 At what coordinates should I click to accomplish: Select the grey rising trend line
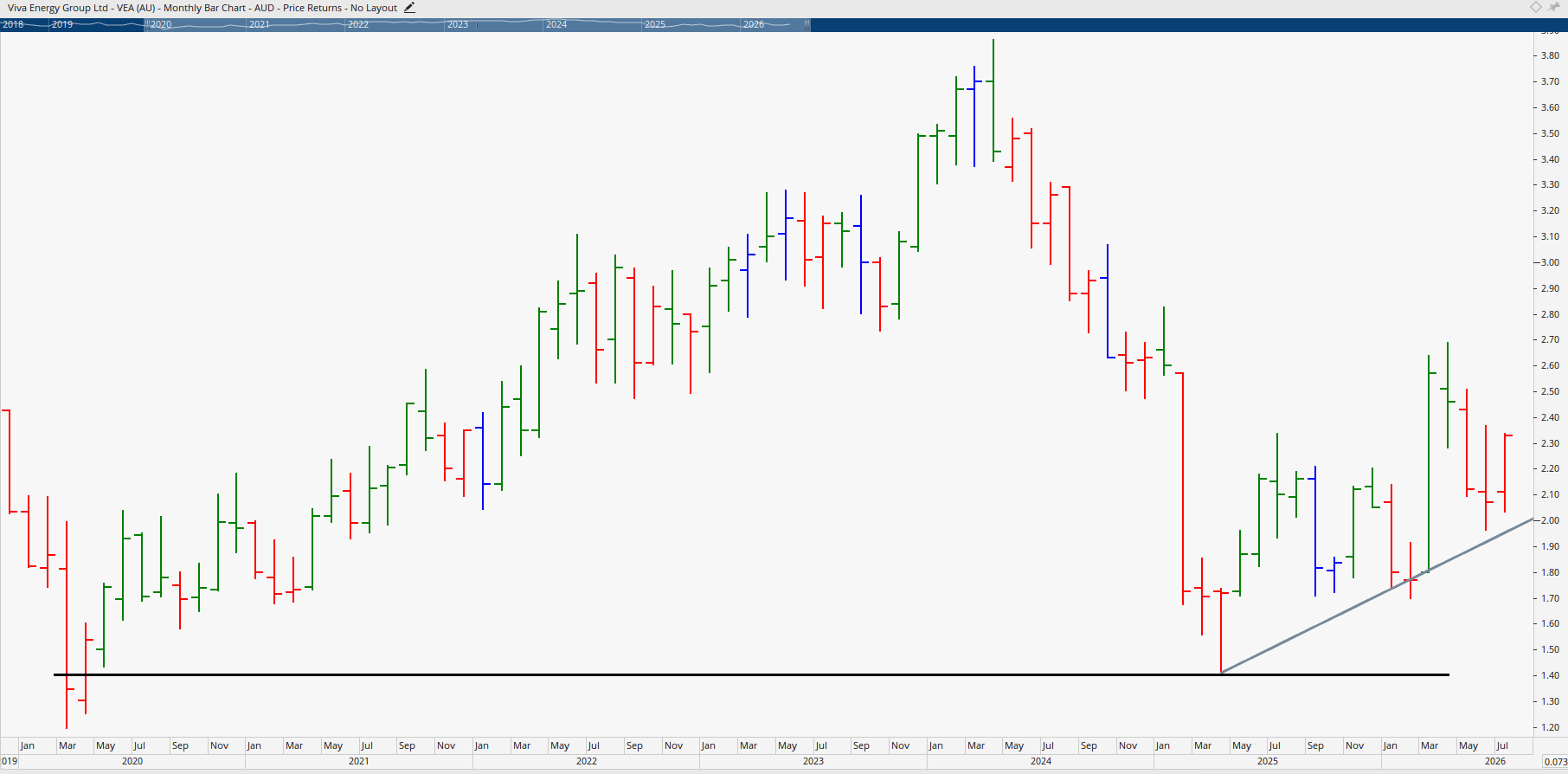click(1376, 597)
